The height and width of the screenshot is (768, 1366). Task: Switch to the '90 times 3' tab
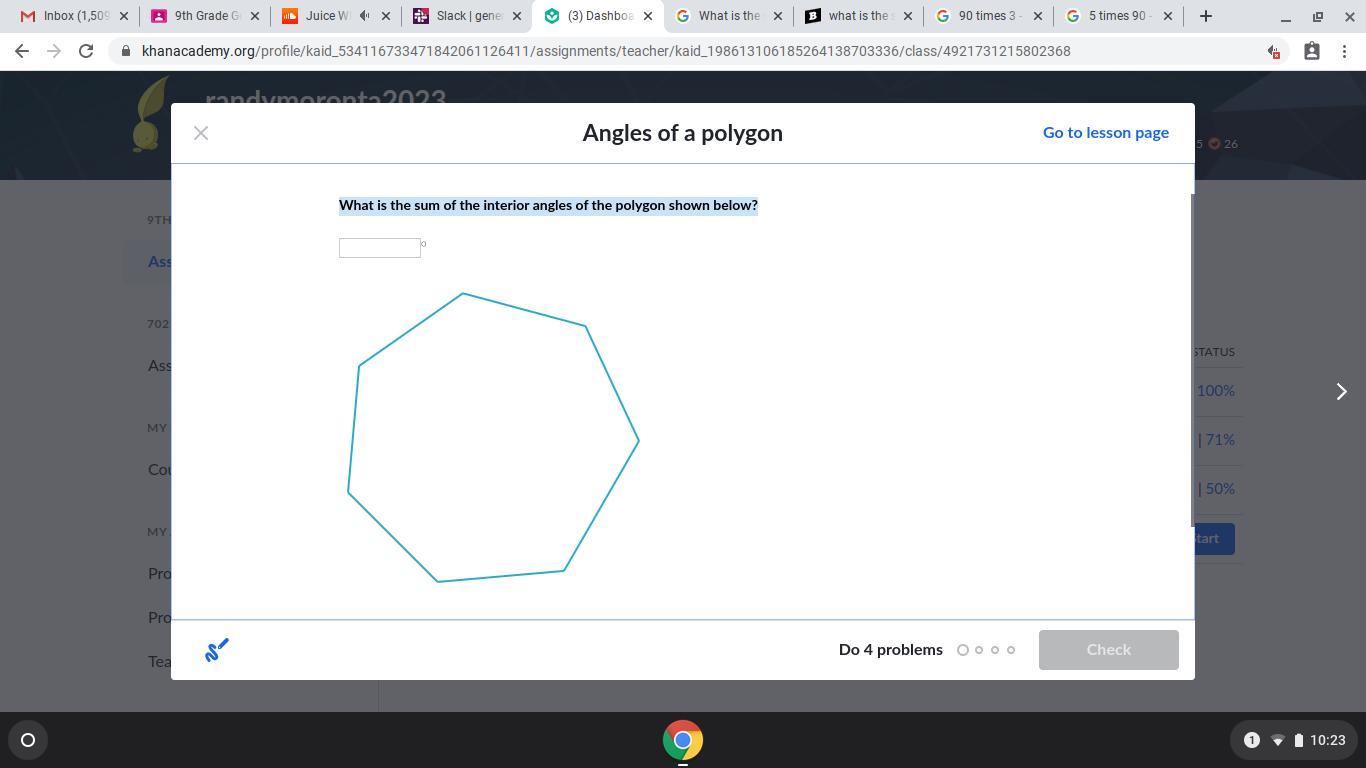[988, 16]
